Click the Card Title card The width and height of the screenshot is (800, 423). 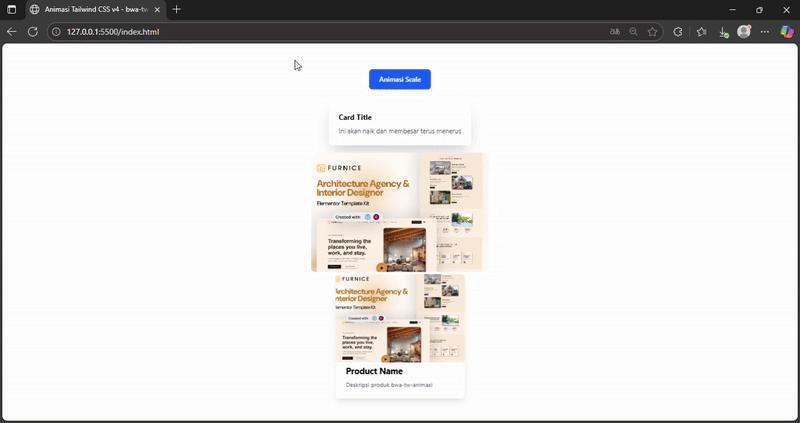tap(399, 124)
